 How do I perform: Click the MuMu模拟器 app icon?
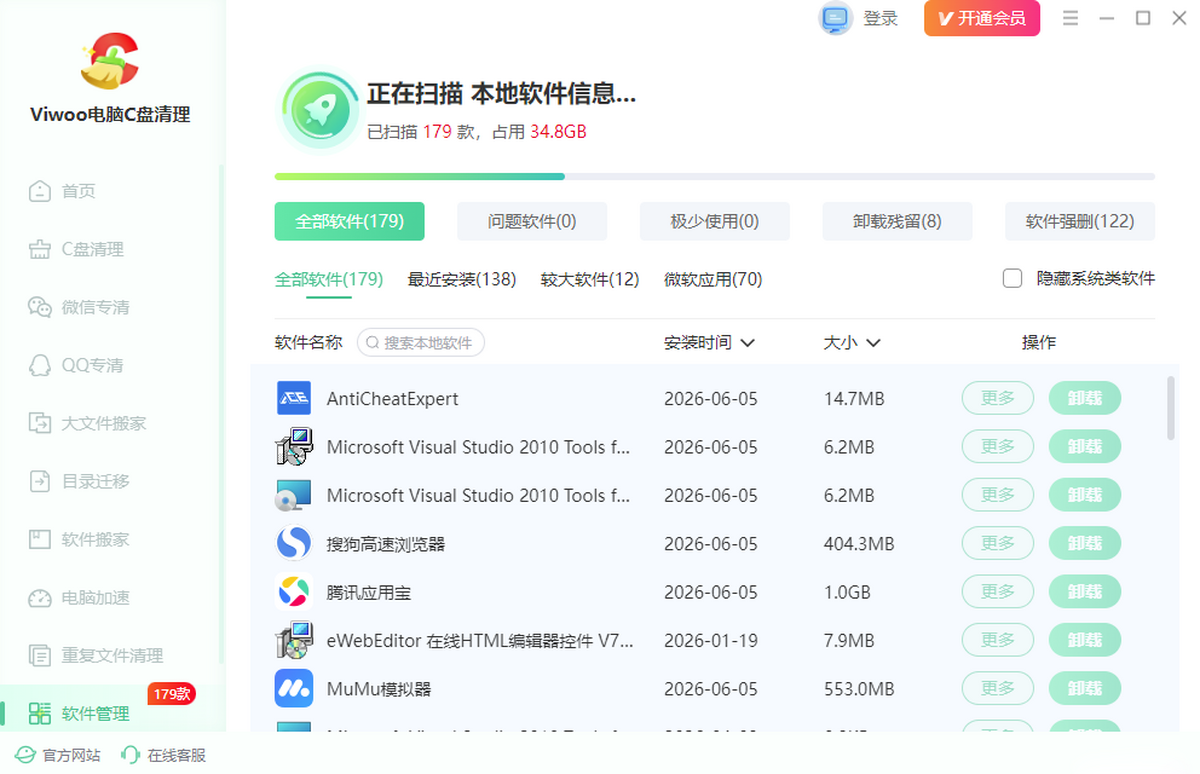[x=294, y=689]
